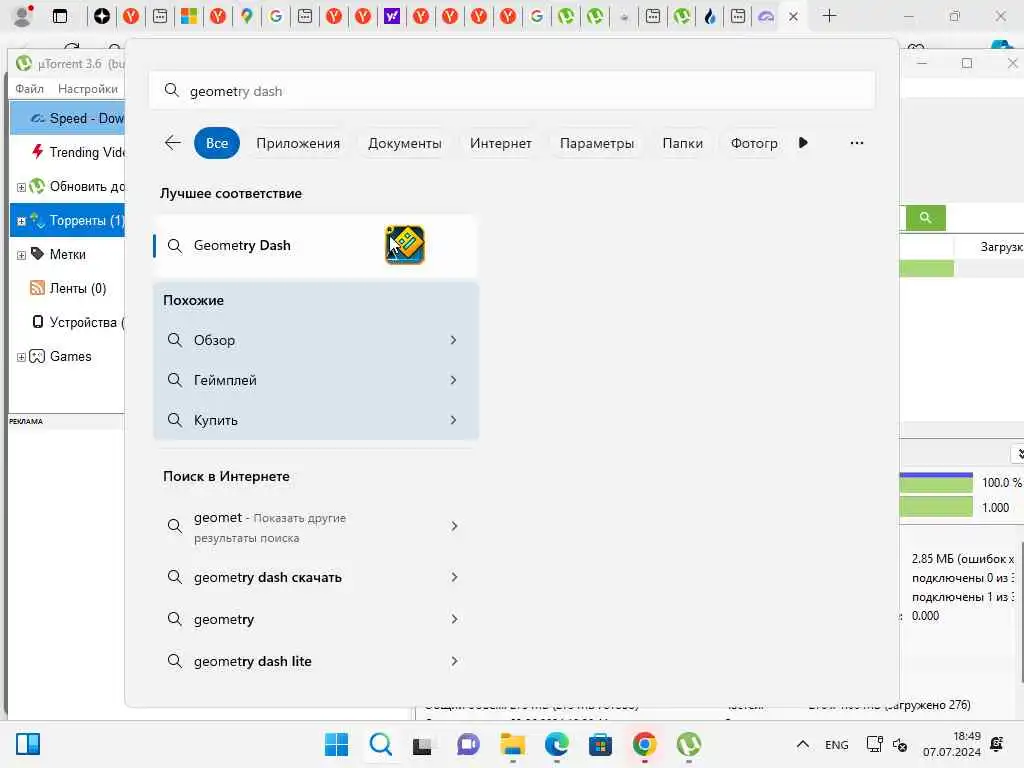Open File Explorer from the taskbar

click(513, 744)
